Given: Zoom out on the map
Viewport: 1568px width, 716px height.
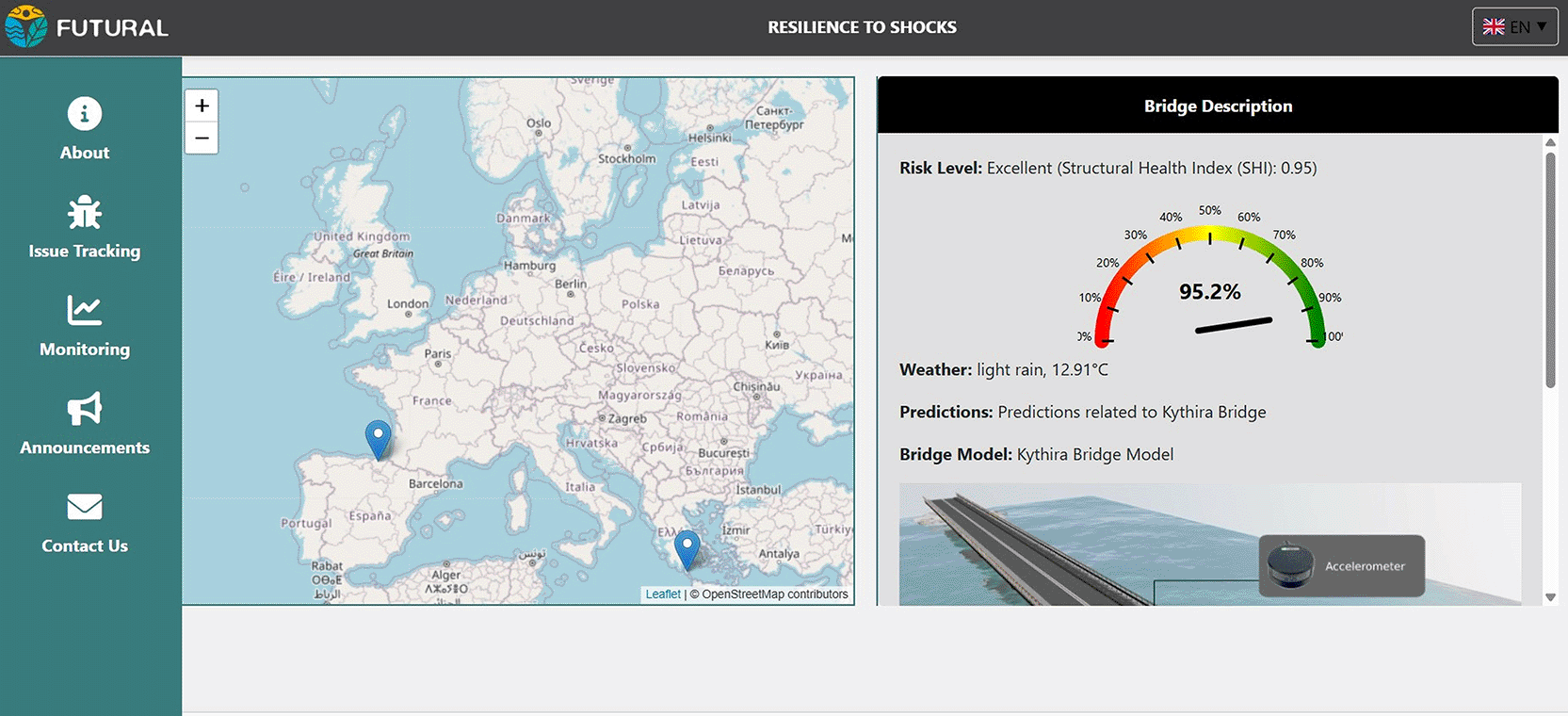Looking at the screenshot, I should click(x=202, y=138).
